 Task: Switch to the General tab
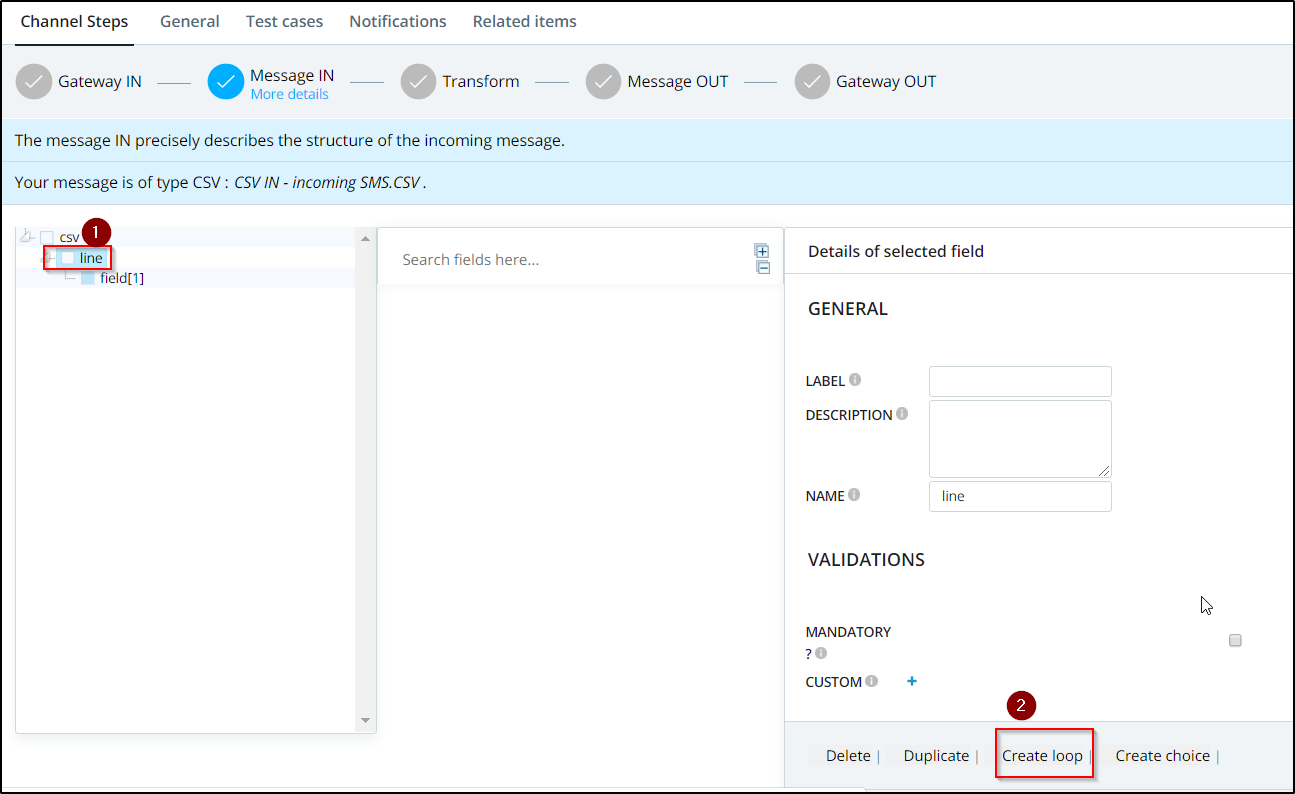[190, 21]
